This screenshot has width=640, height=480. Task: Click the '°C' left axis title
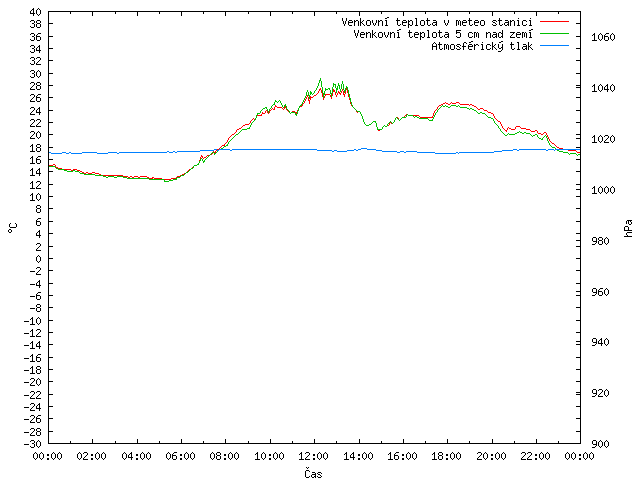click(13, 228)
